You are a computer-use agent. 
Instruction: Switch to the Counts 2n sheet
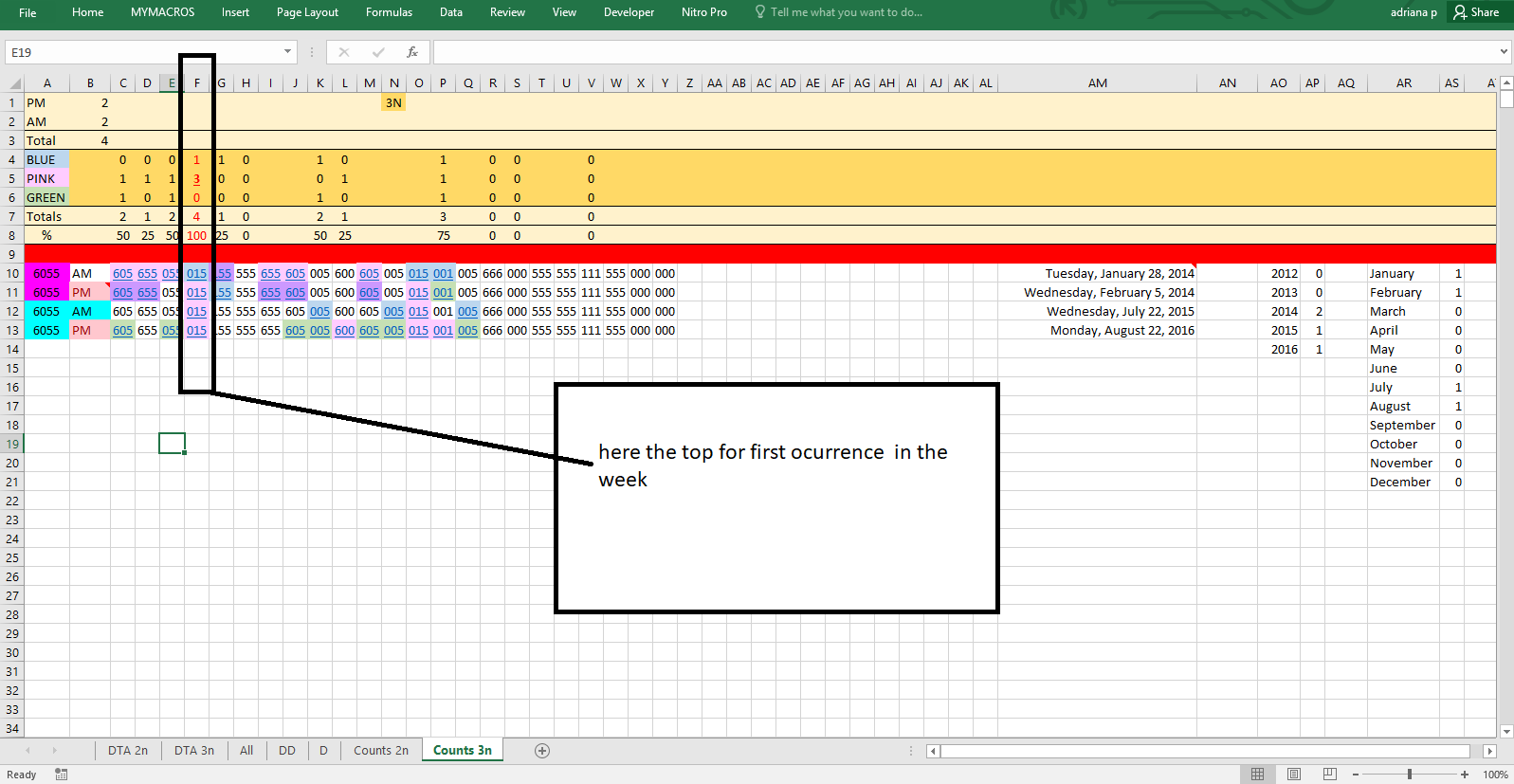point(381,751)
